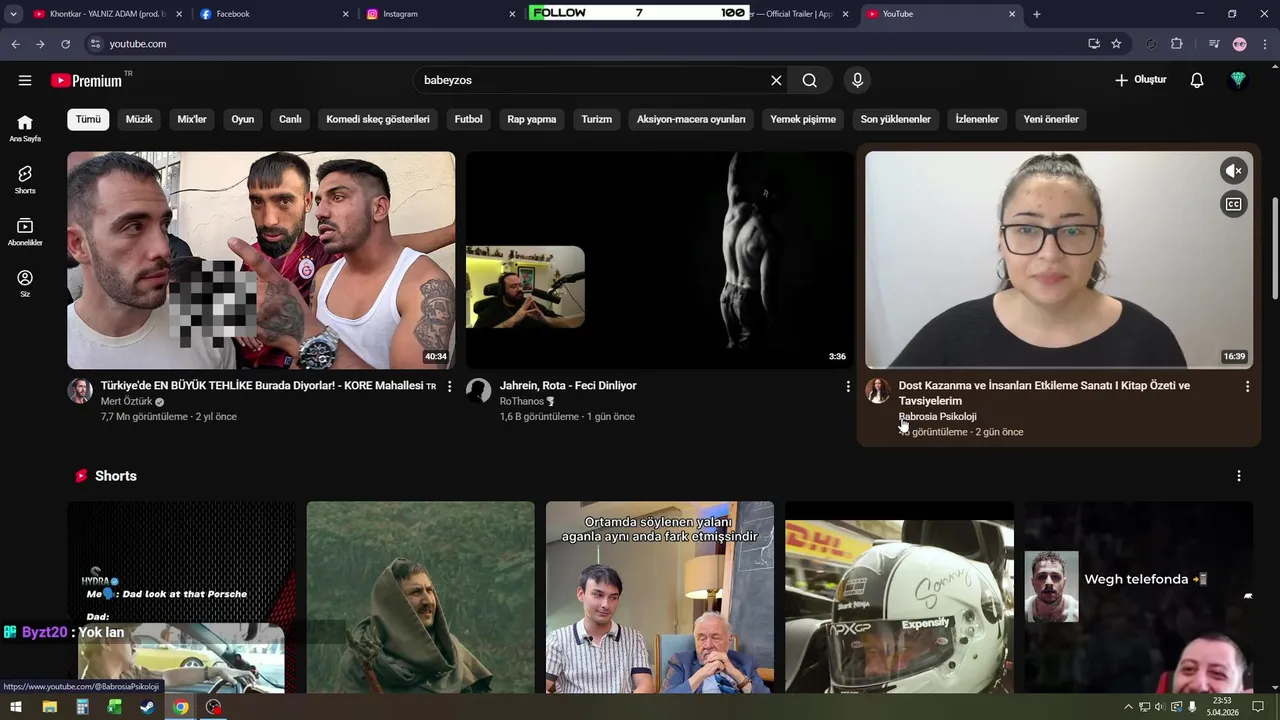Viewport: 1280px width, 720px height.
Task: Open the hooded man Shorts thumbnail
Action: coord(420,597)
